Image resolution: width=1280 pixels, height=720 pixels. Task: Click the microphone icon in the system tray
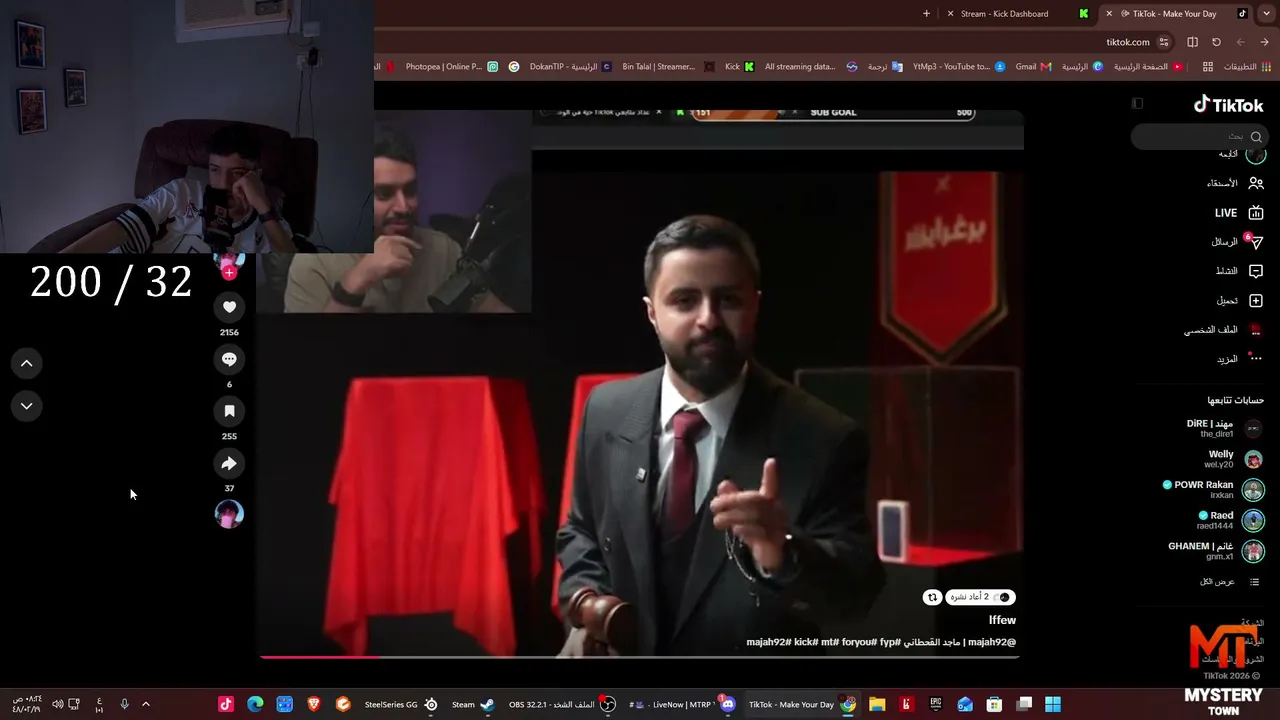[124, 704]
